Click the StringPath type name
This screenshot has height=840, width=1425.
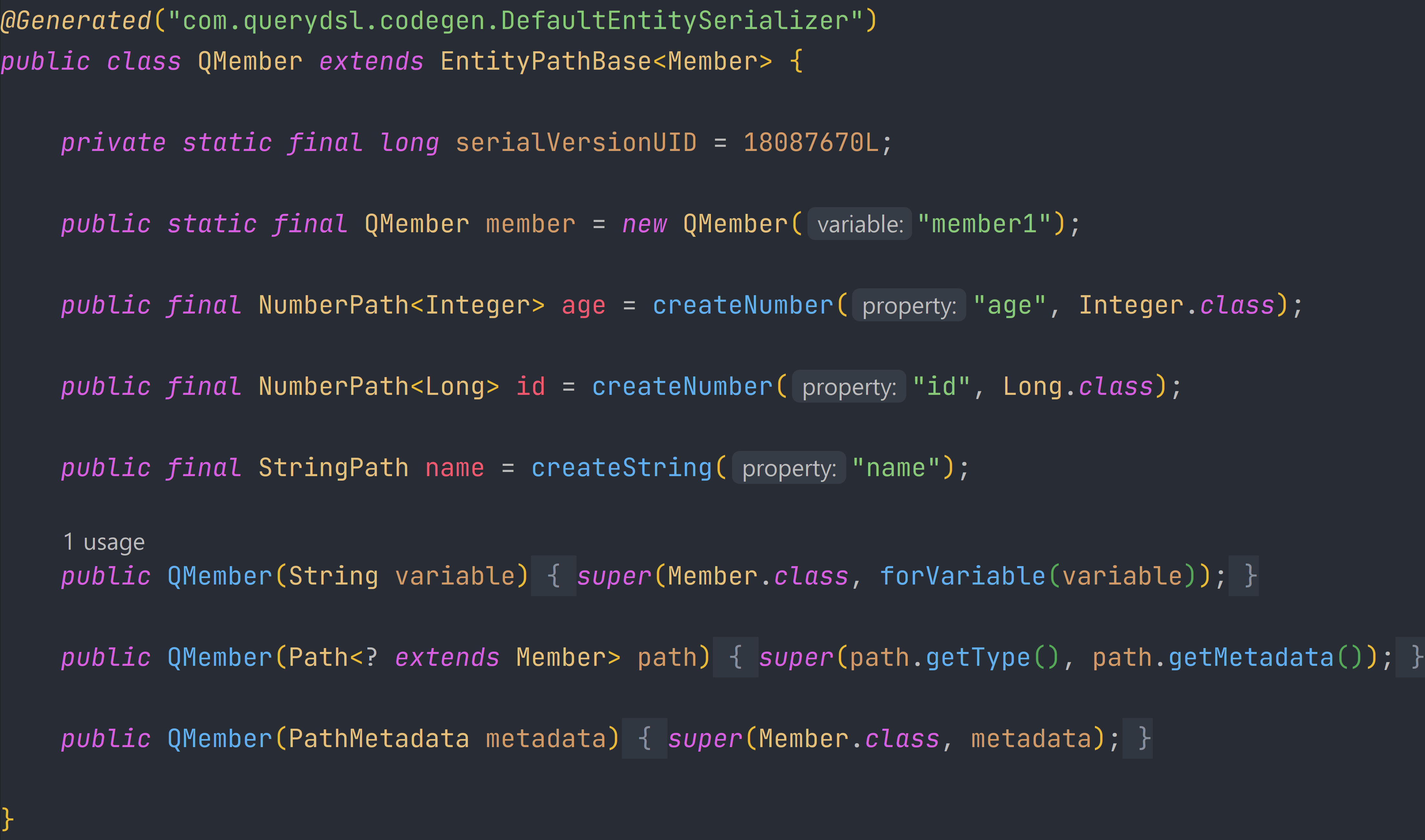(x=333, y=468)
